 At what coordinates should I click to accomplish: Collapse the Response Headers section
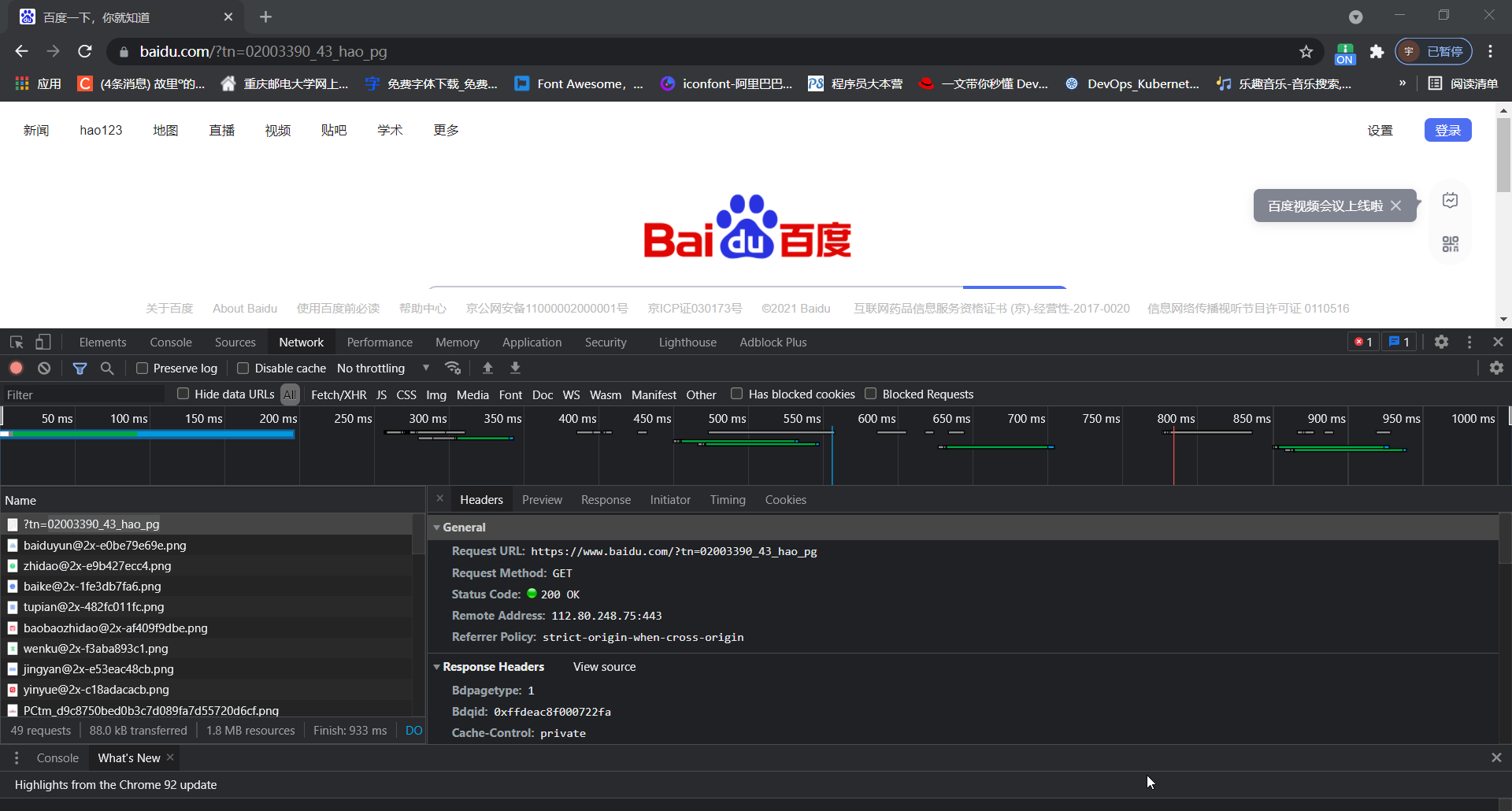click(437, 667)
